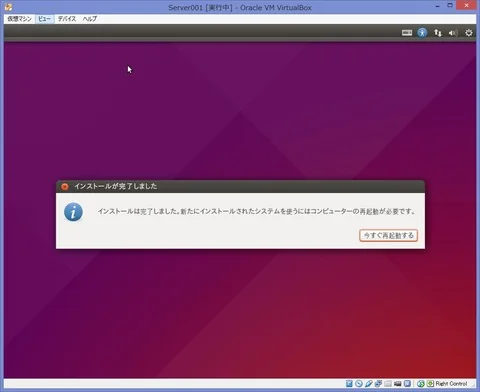Click the keyboard capture icon beside Right Control
The image size is (480, 392).
pyautogui.click(x=430, y=384)
